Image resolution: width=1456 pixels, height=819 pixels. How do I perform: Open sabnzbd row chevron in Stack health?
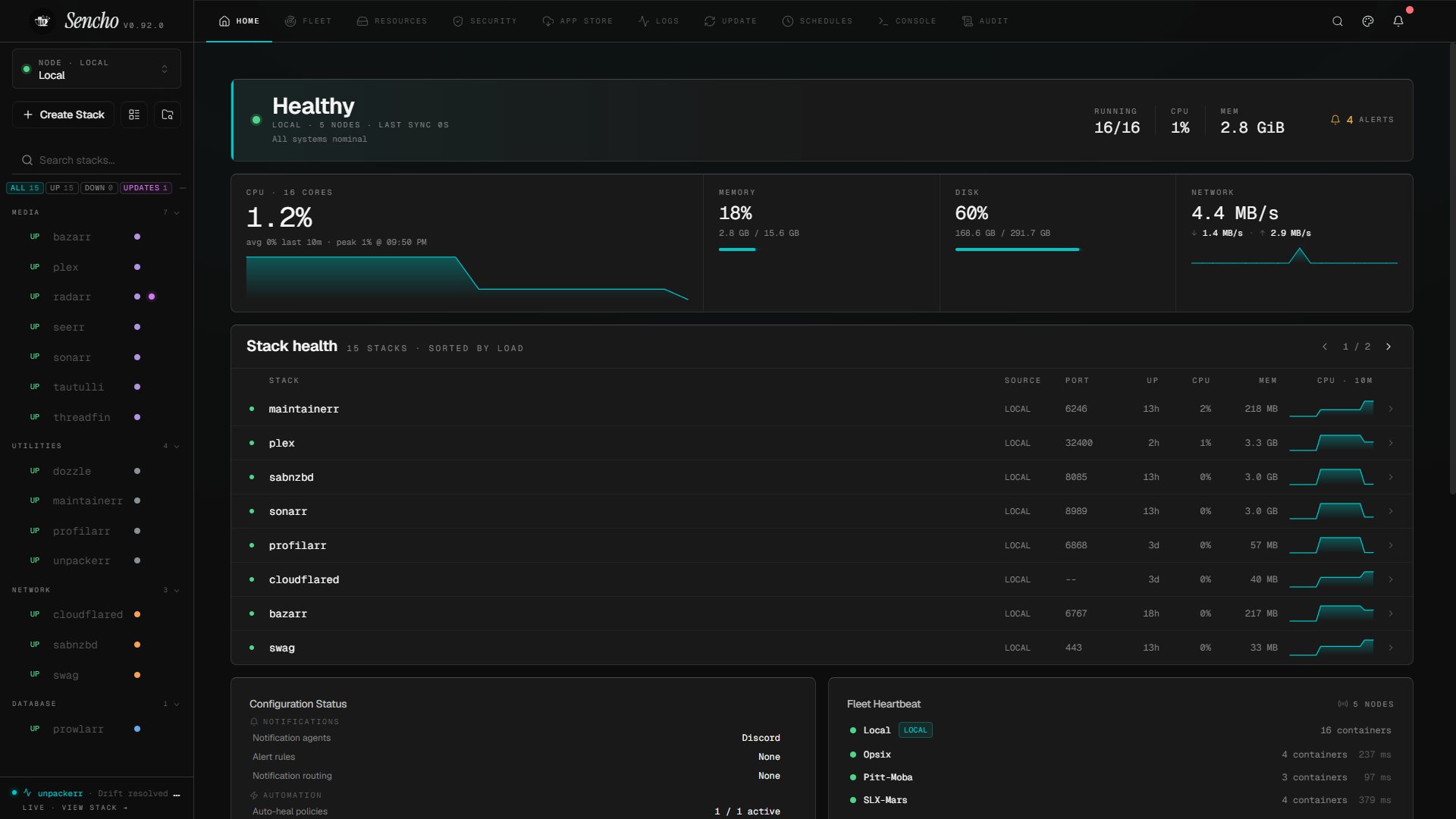1391,477
